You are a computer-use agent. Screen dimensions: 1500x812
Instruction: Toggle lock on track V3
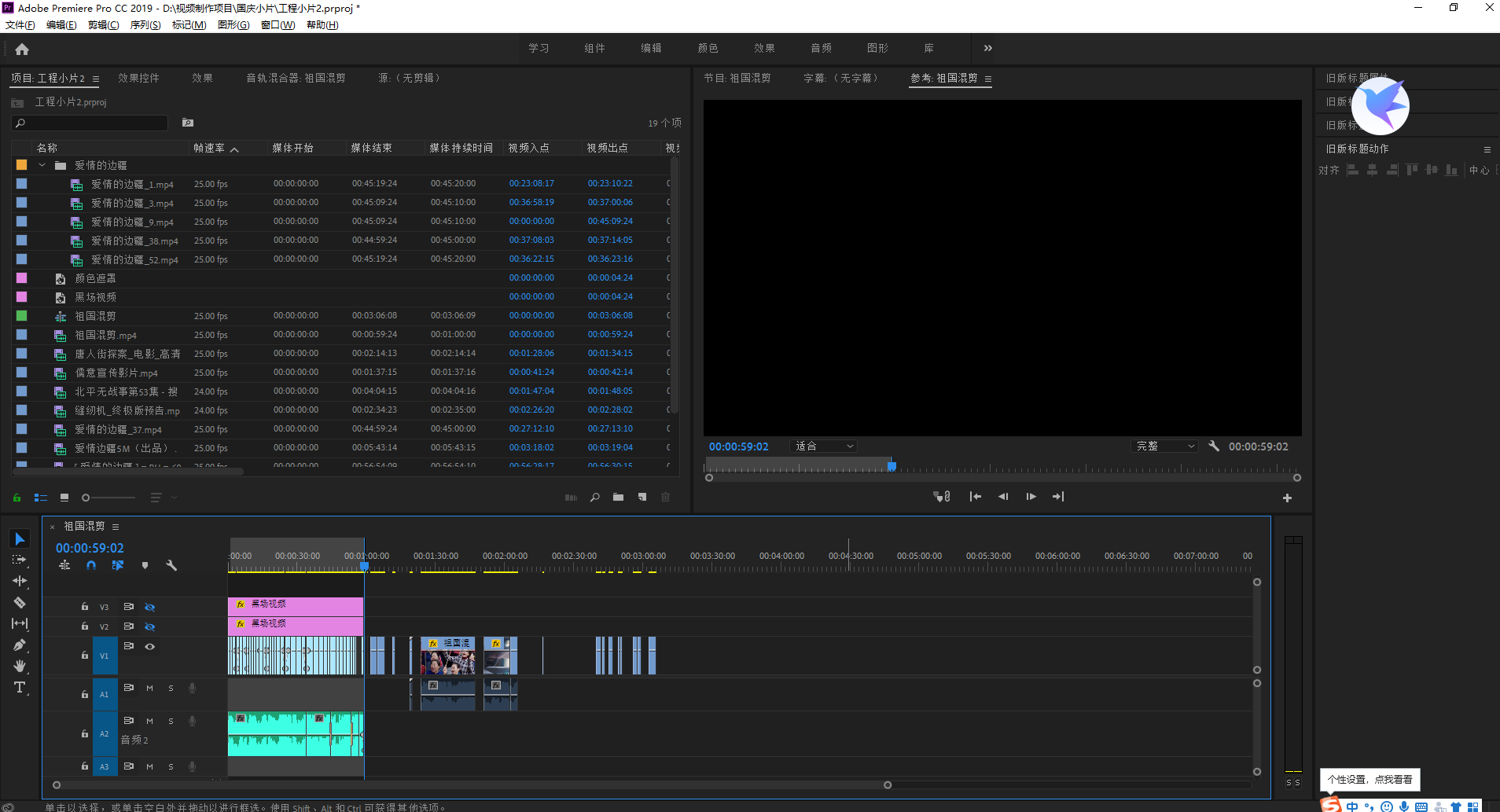point(84,607)
